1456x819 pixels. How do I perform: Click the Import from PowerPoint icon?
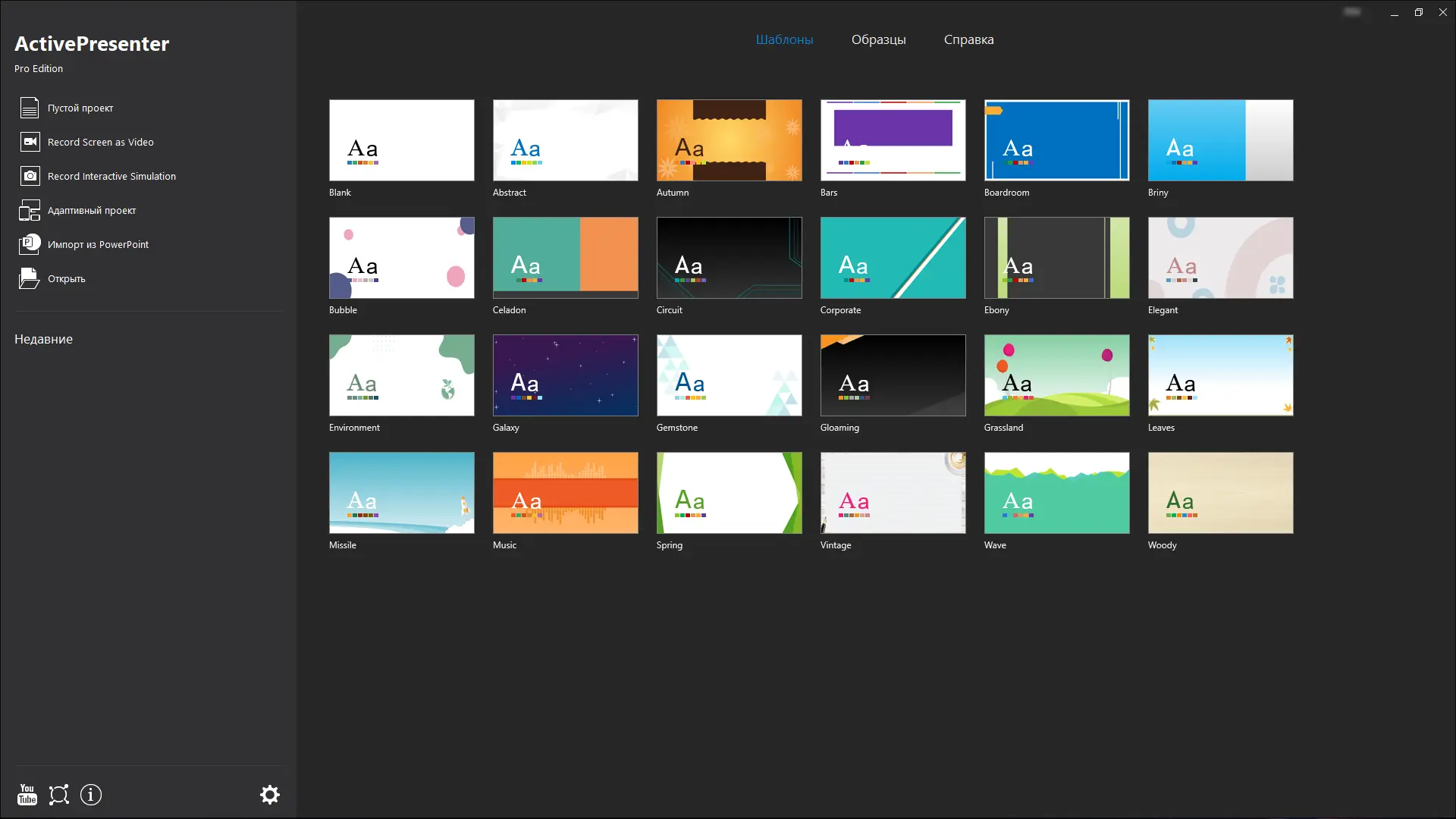[30, 244]
